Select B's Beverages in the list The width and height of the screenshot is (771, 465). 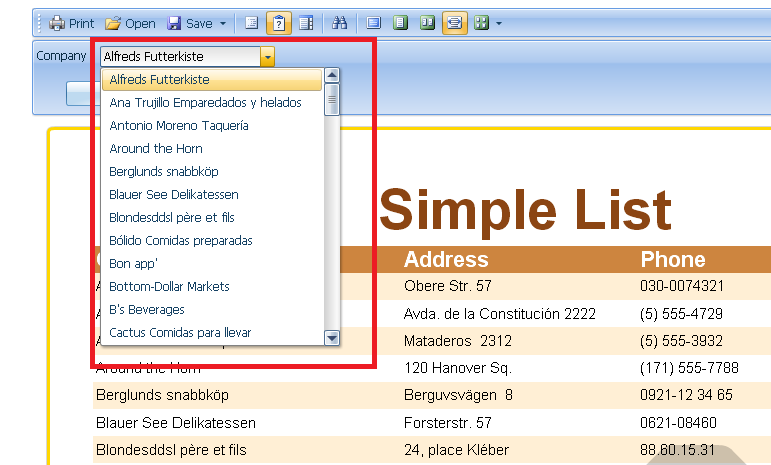coord(212,310)
